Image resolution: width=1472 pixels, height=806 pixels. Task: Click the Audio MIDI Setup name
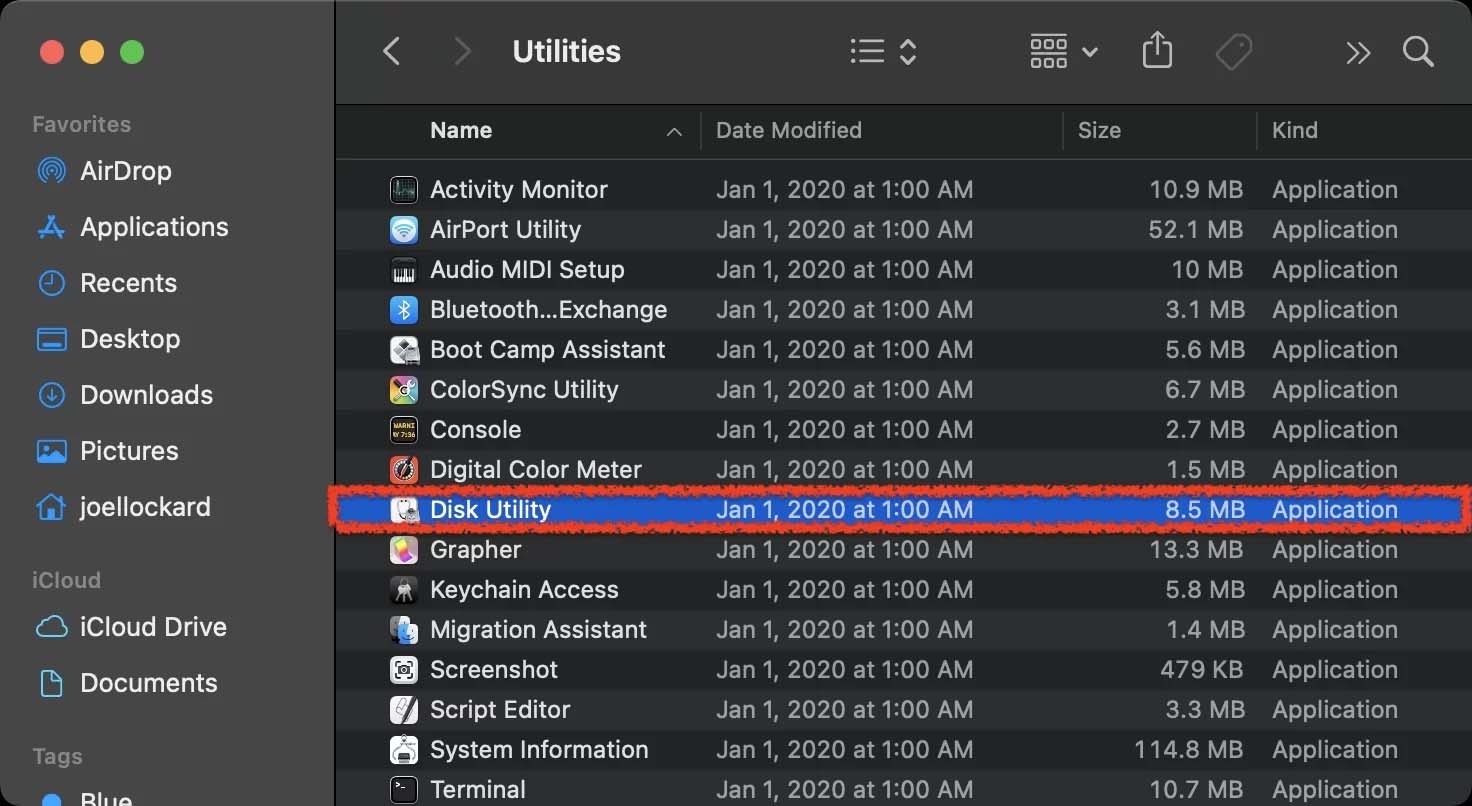[527, 269]
